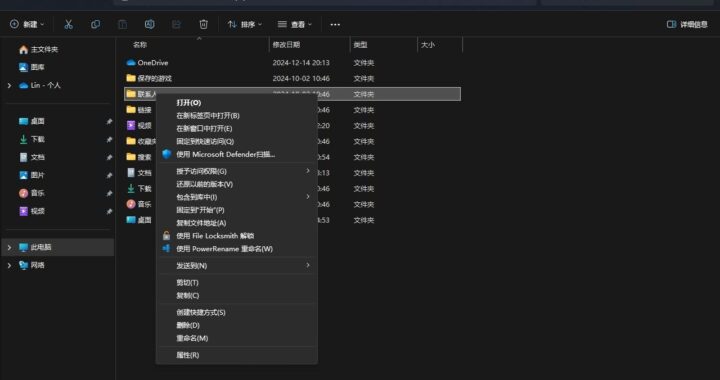Click the pin icon beside sidebar 下载
This screenshot has height=380, width=720.
click(x=109, y=140)
